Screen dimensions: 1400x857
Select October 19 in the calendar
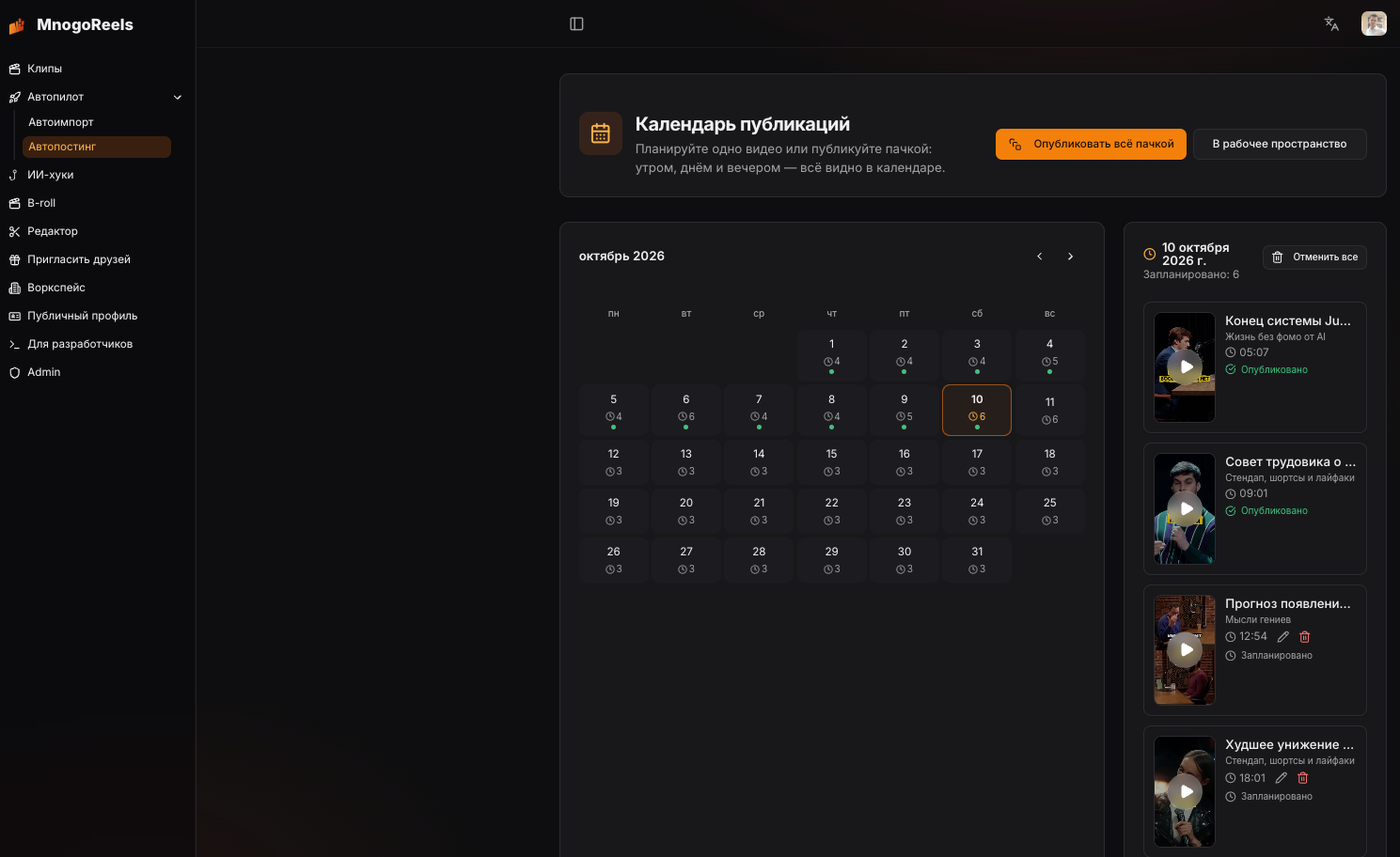tap(614, 511)
